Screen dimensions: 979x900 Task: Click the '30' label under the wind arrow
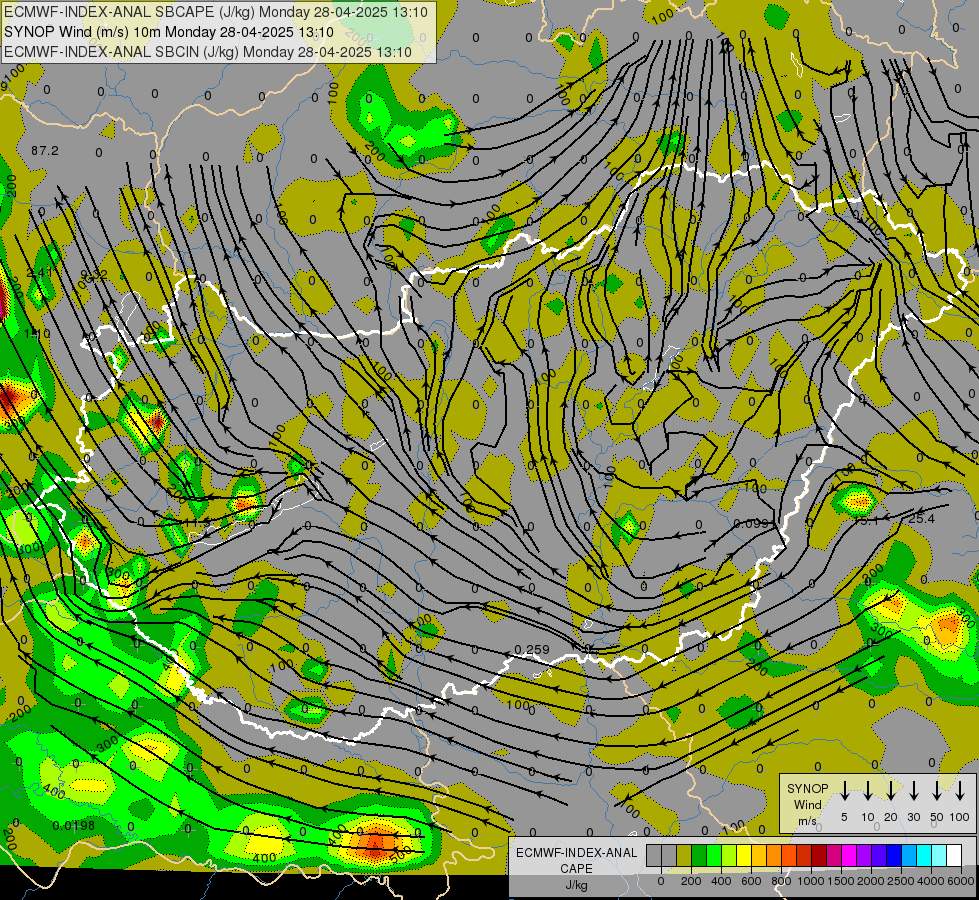click(x=913, y=817)
